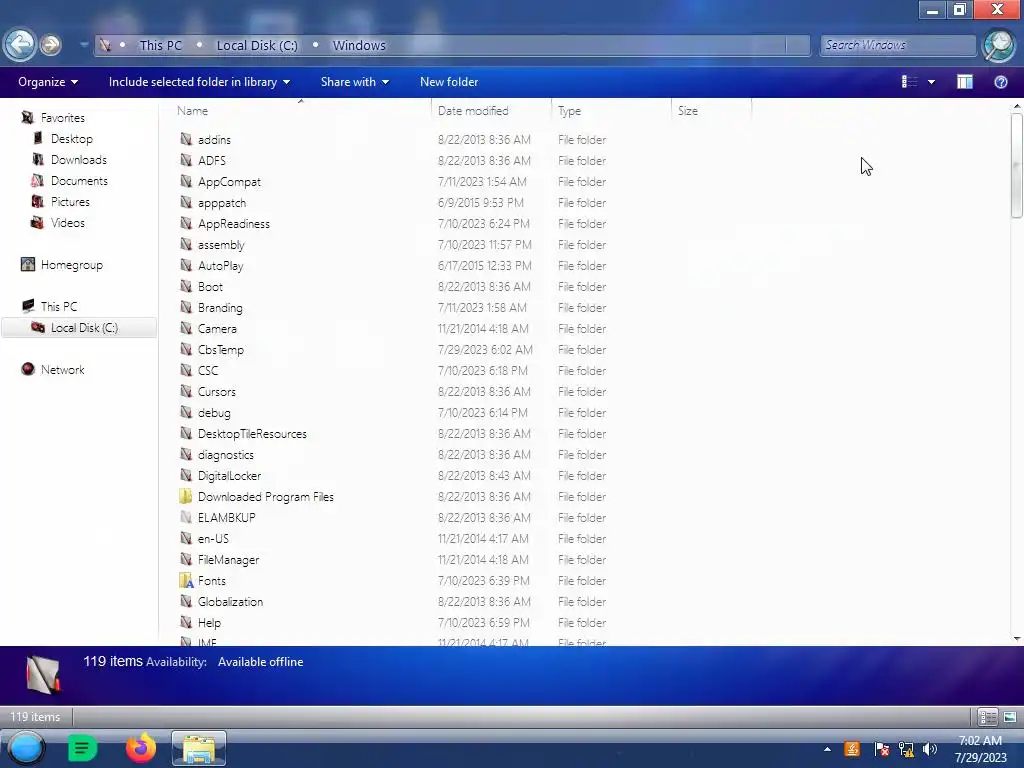1024x768 pixels.
Task: Click the search magnifier icon
Action: click(x=999, y=45)
